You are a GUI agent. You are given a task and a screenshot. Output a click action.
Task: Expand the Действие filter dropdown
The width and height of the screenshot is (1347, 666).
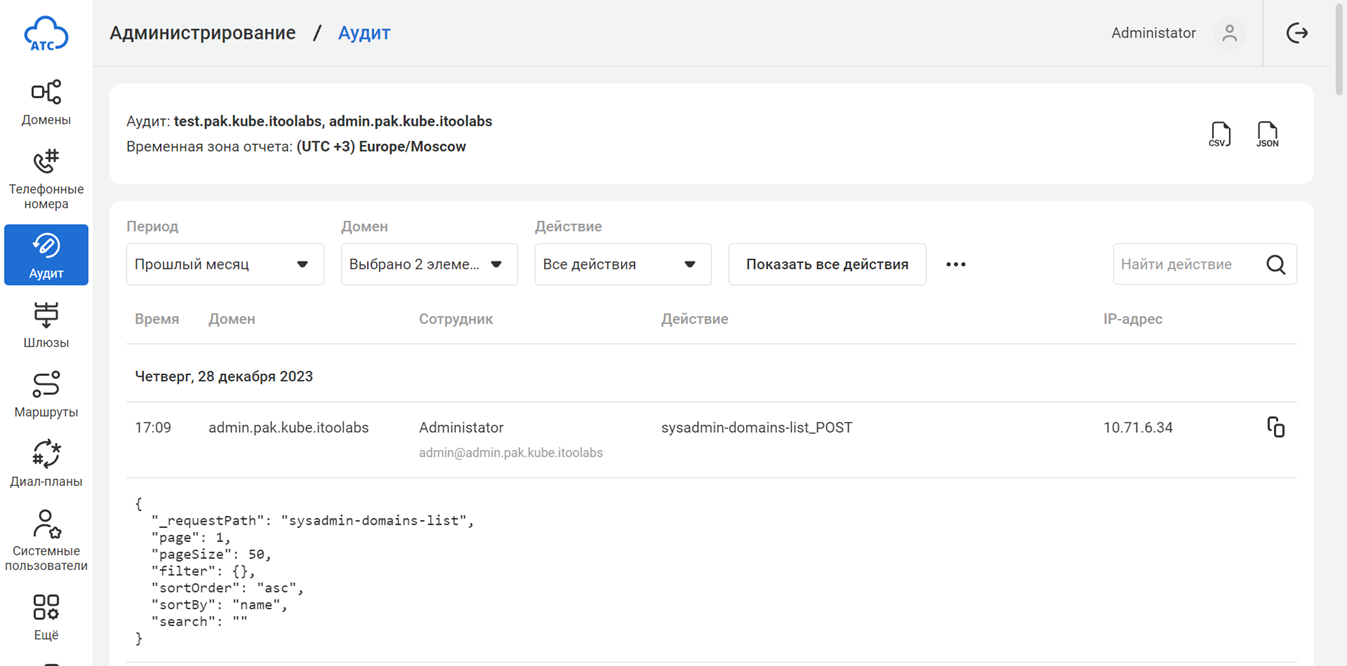point(622,265)
